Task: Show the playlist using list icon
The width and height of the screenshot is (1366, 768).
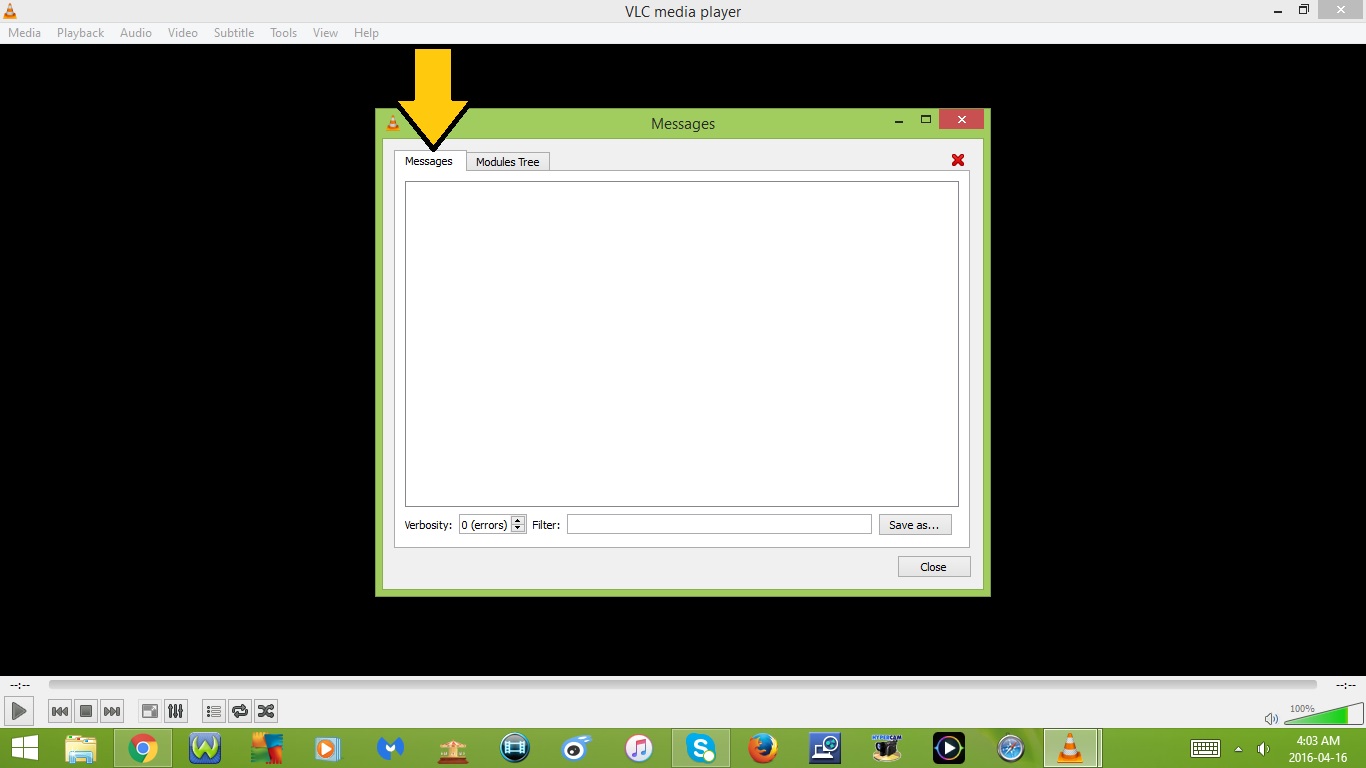Action: pos(214,711)
